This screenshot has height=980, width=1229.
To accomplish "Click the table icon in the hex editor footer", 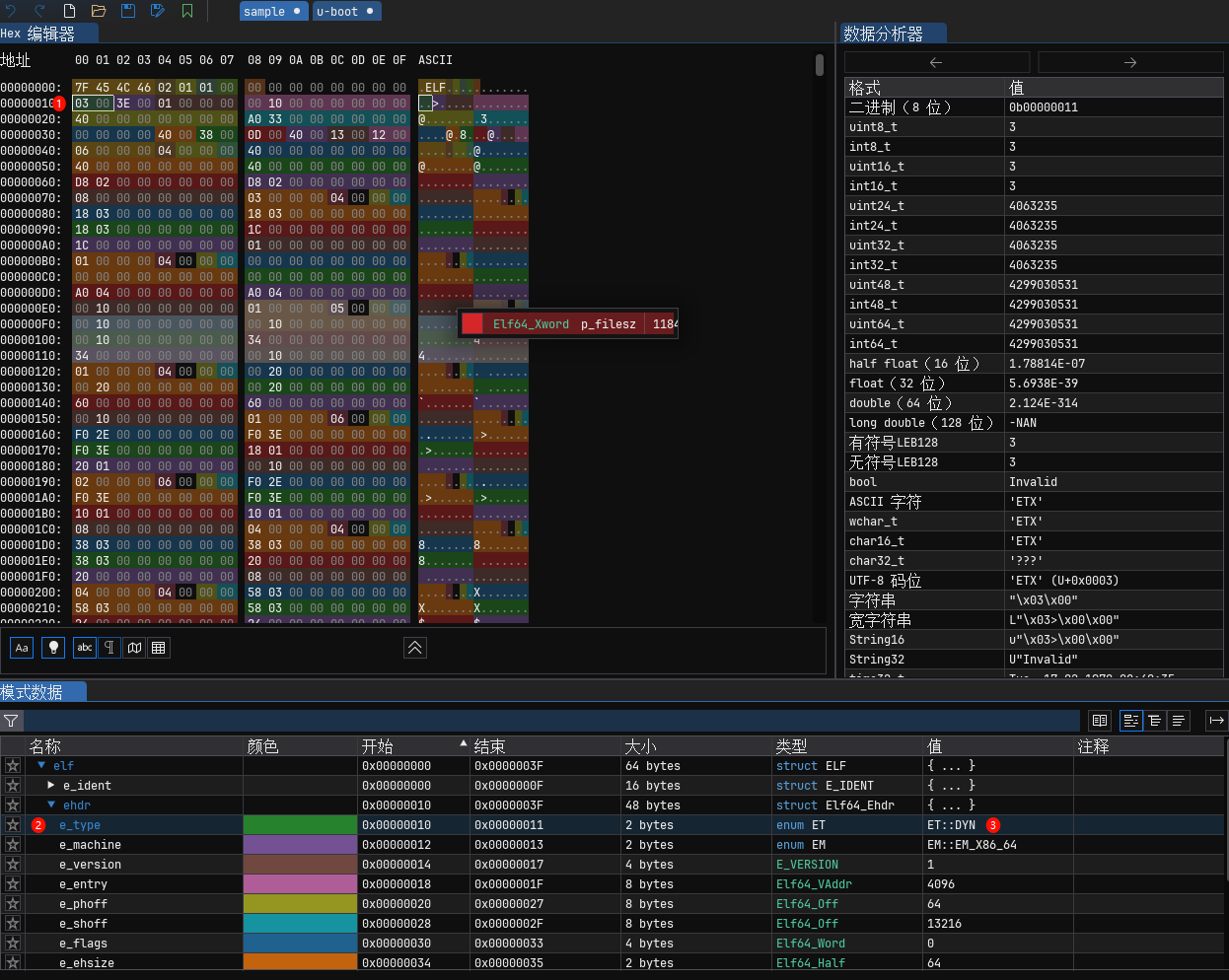I will coord(158,648).
